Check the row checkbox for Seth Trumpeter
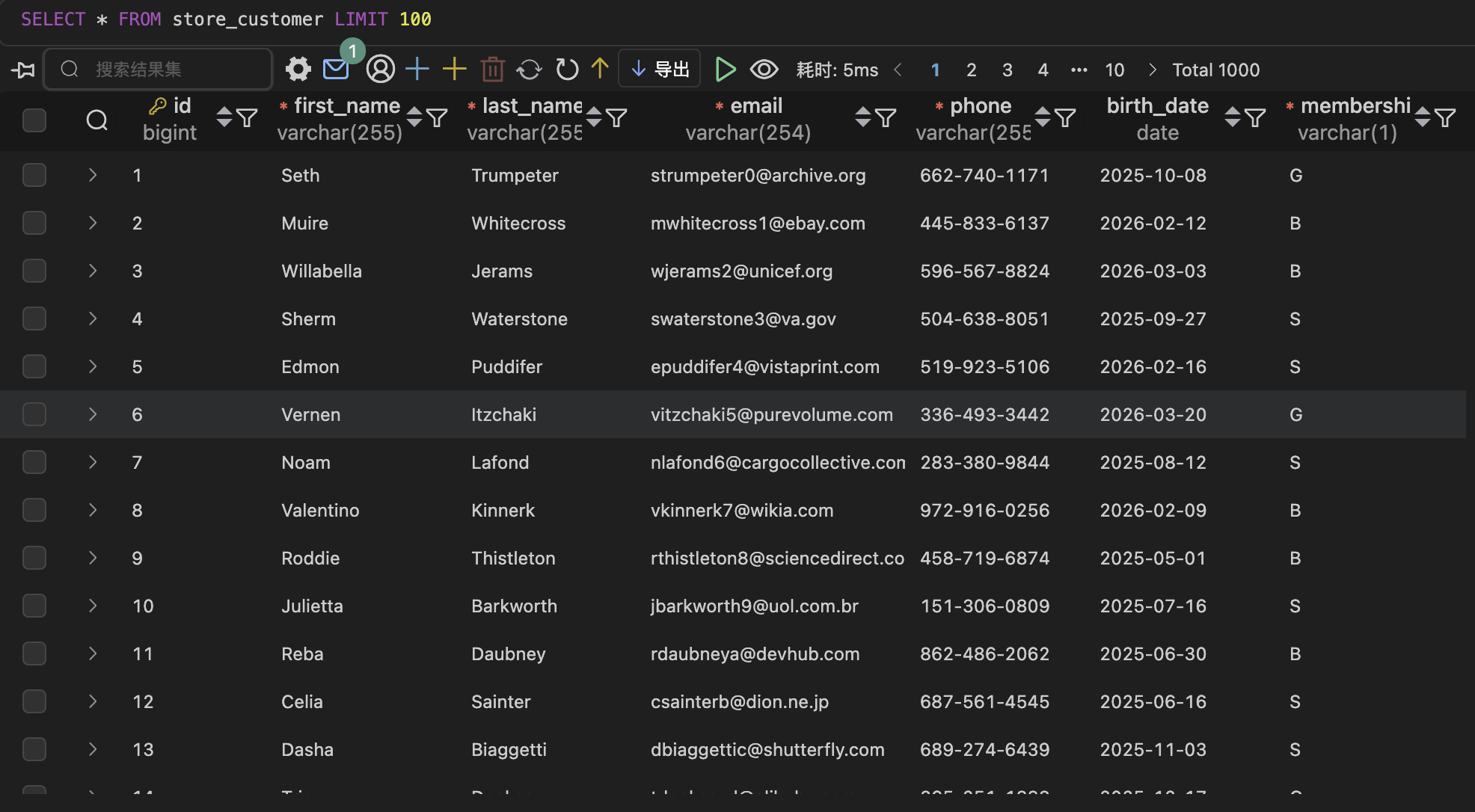 pyautogui.click(x=34, y=175)
